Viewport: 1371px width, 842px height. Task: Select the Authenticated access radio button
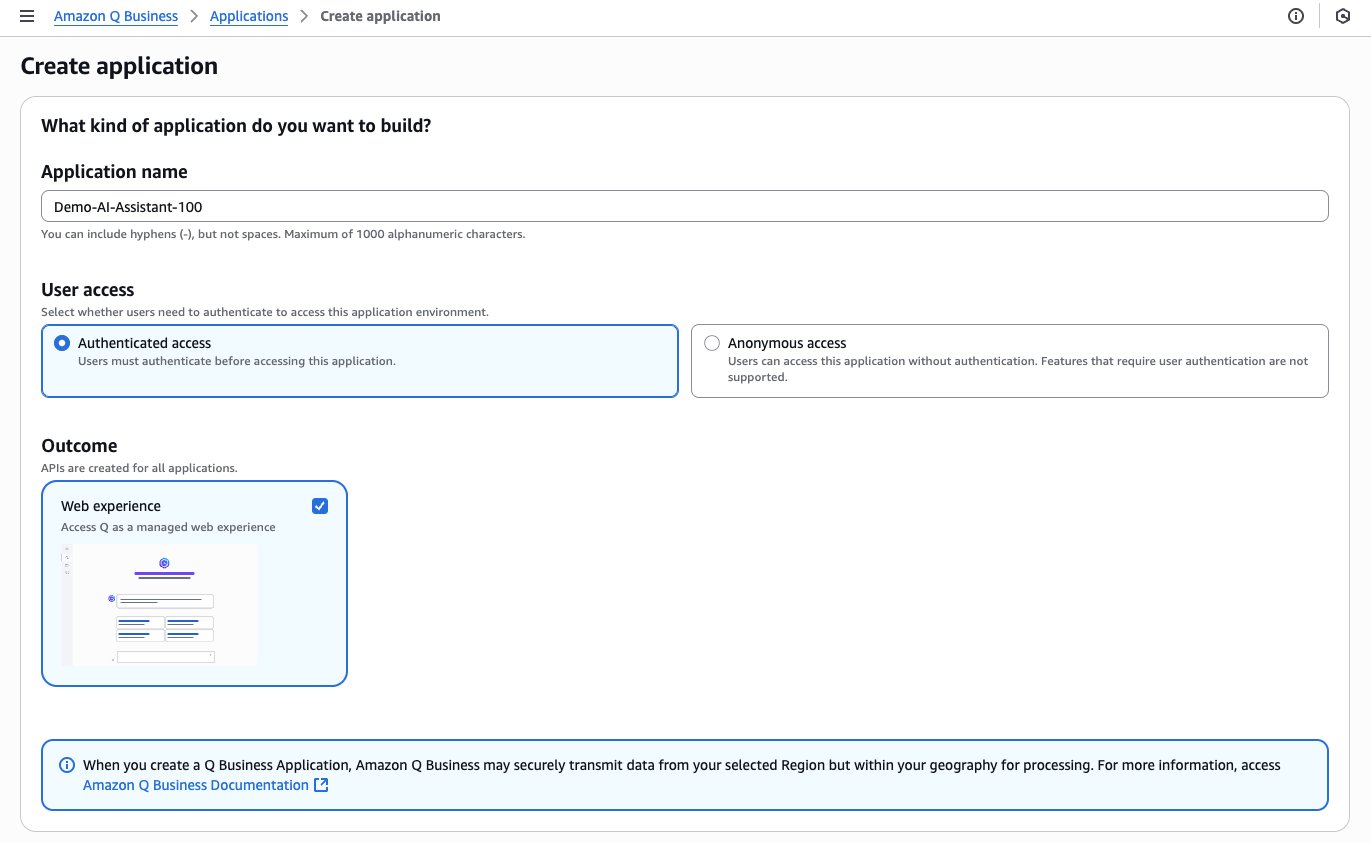click(x=62, y=343)
